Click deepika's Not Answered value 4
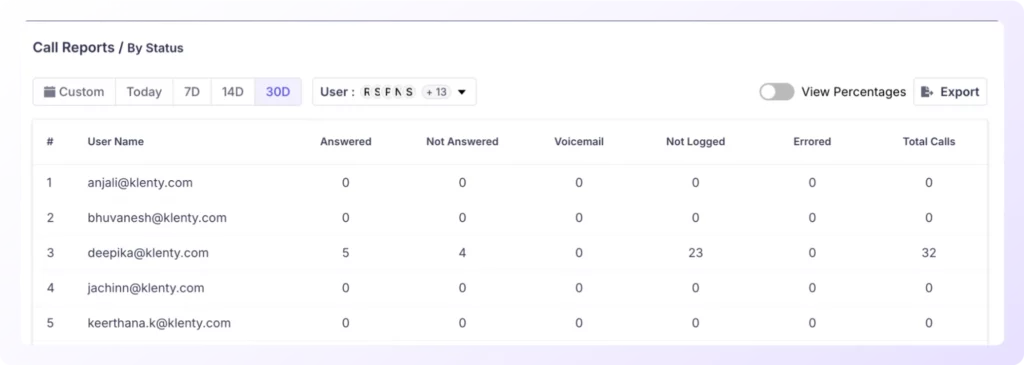 462,253
